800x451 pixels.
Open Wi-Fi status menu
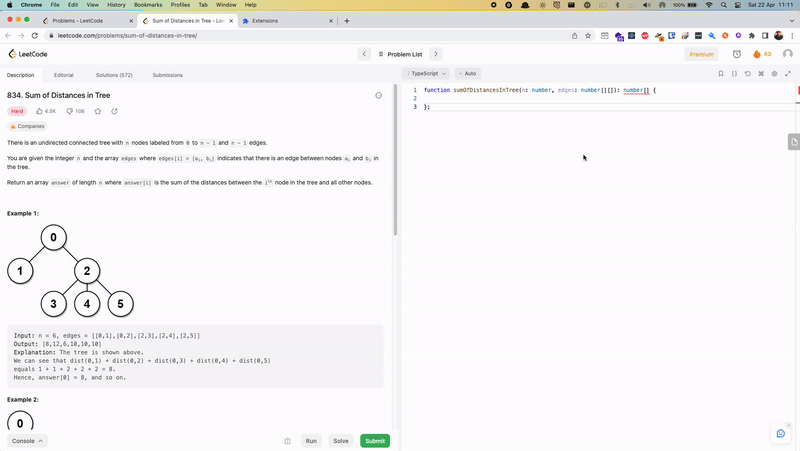click(x=709, y=5)
